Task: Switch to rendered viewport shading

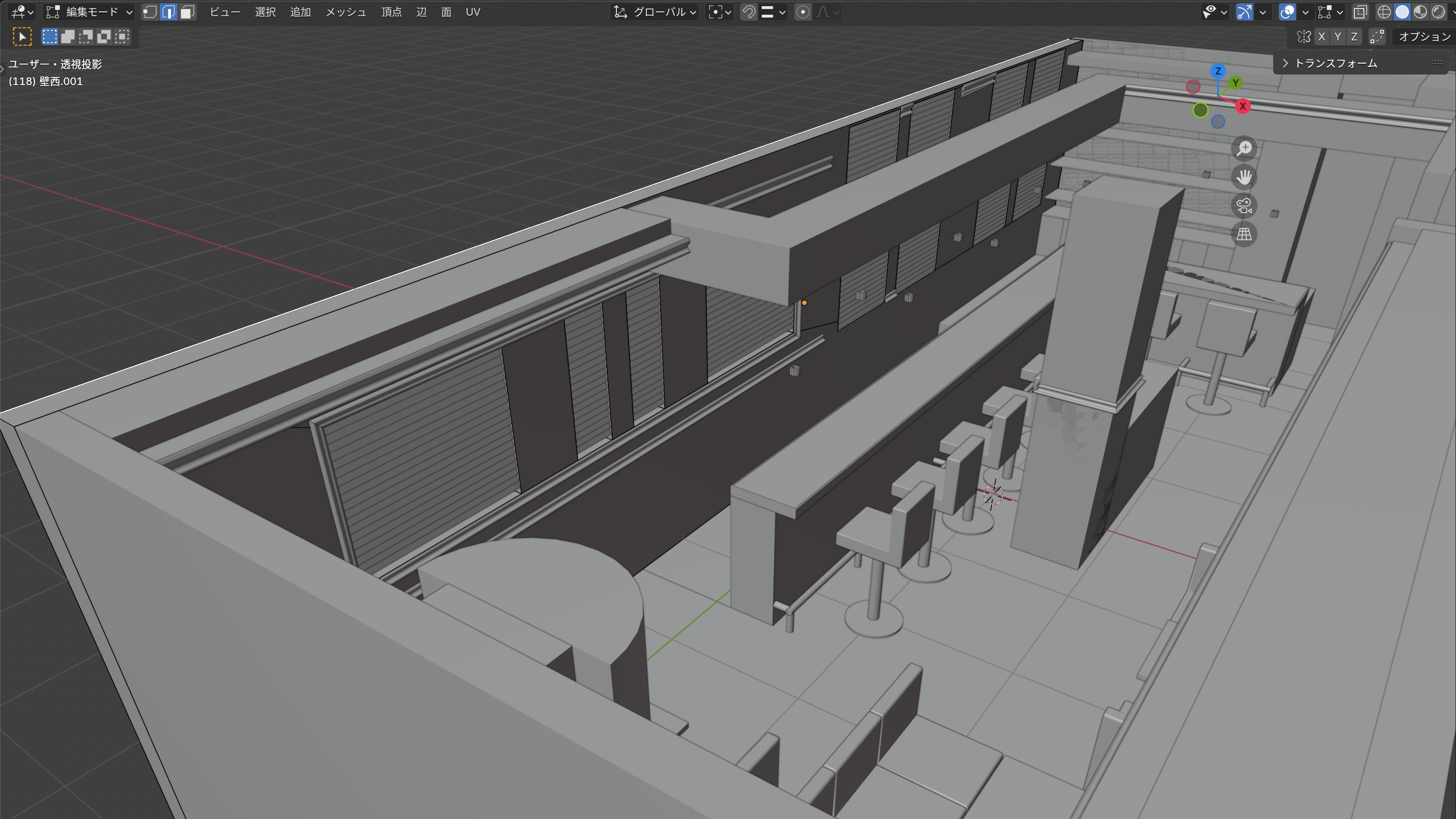Action: (x=1438, y=12)
